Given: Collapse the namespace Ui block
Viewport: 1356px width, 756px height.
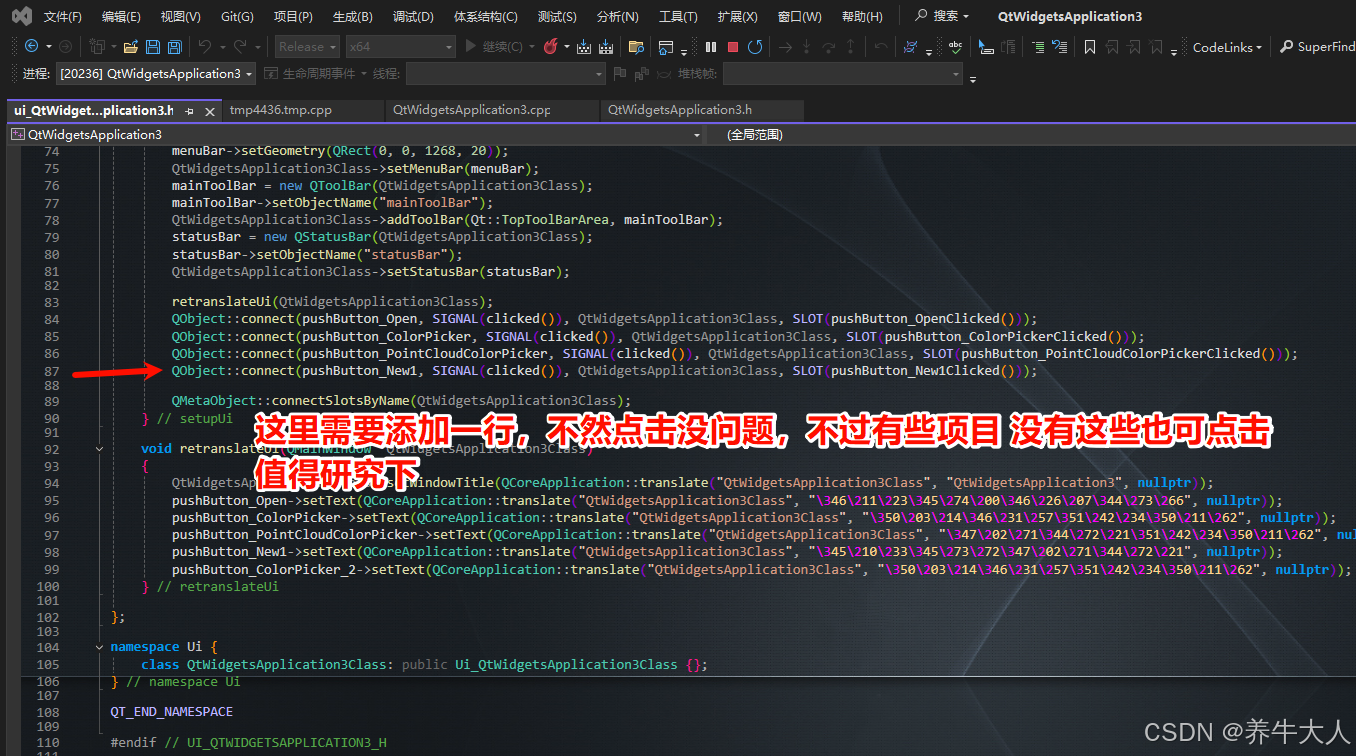Looking at the screenshot, I should 99,647.
